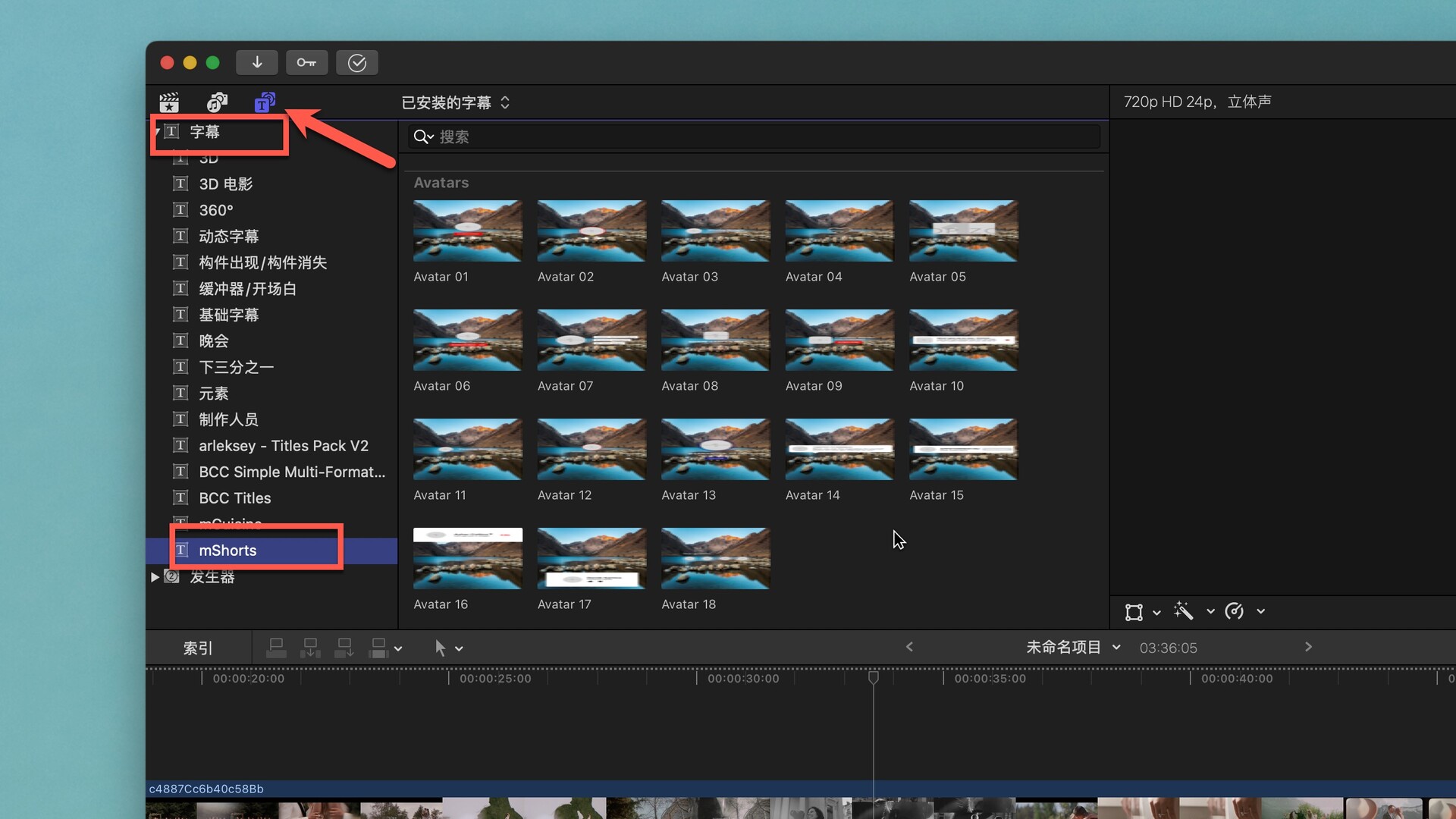Select the Avatar 05 title thumbnail

click(x=964, y=231)
